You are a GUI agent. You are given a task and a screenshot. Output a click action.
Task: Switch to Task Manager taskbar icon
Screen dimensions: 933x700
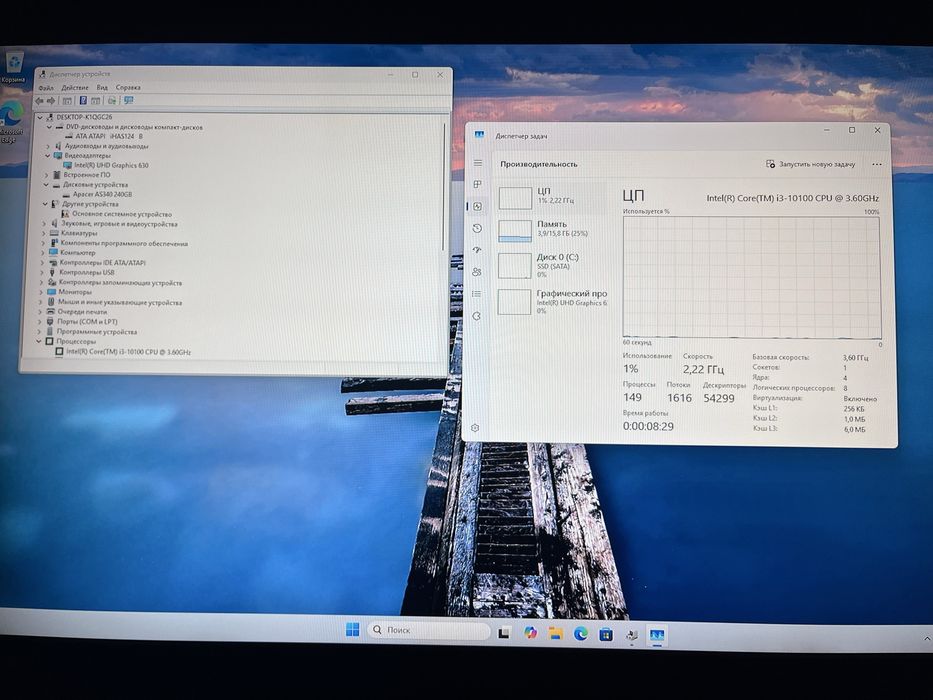(x=656, y=636)
